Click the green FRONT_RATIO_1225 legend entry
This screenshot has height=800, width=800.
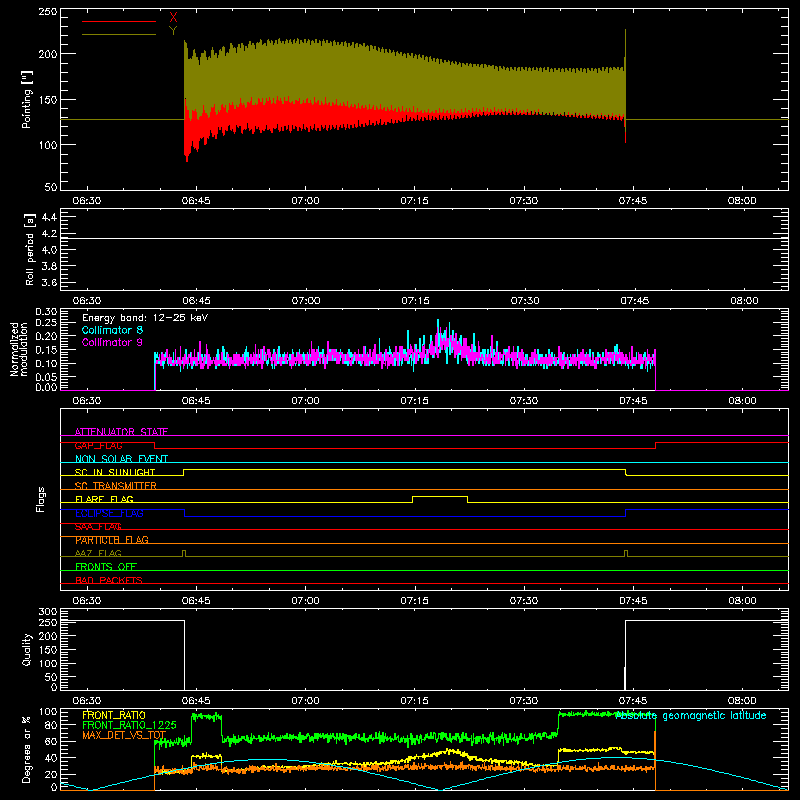pos(129,725)
